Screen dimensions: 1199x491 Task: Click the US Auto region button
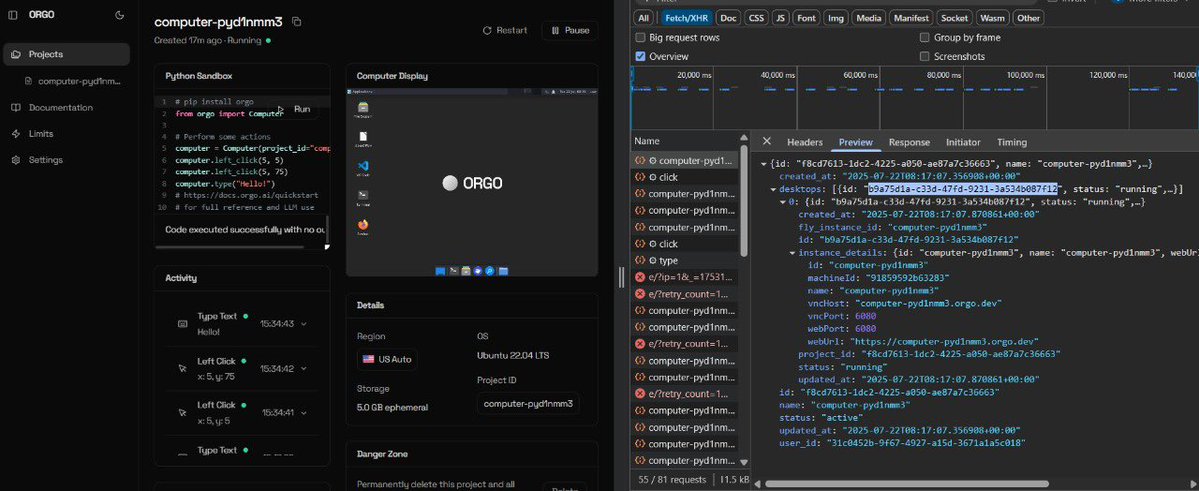tap(387, 359)
